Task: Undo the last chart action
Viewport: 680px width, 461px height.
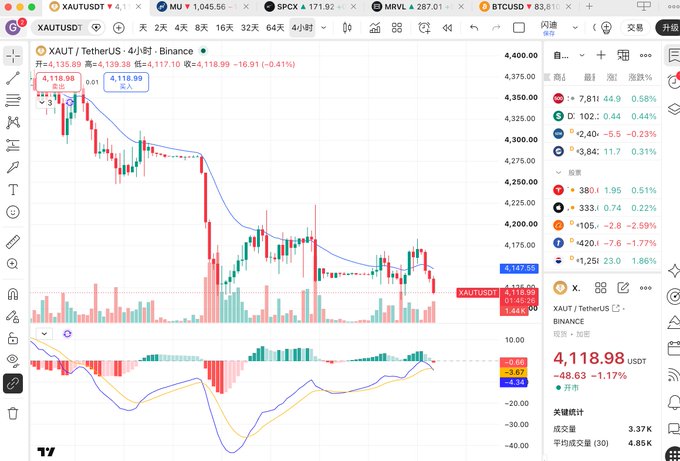Action: click(474, 28)
